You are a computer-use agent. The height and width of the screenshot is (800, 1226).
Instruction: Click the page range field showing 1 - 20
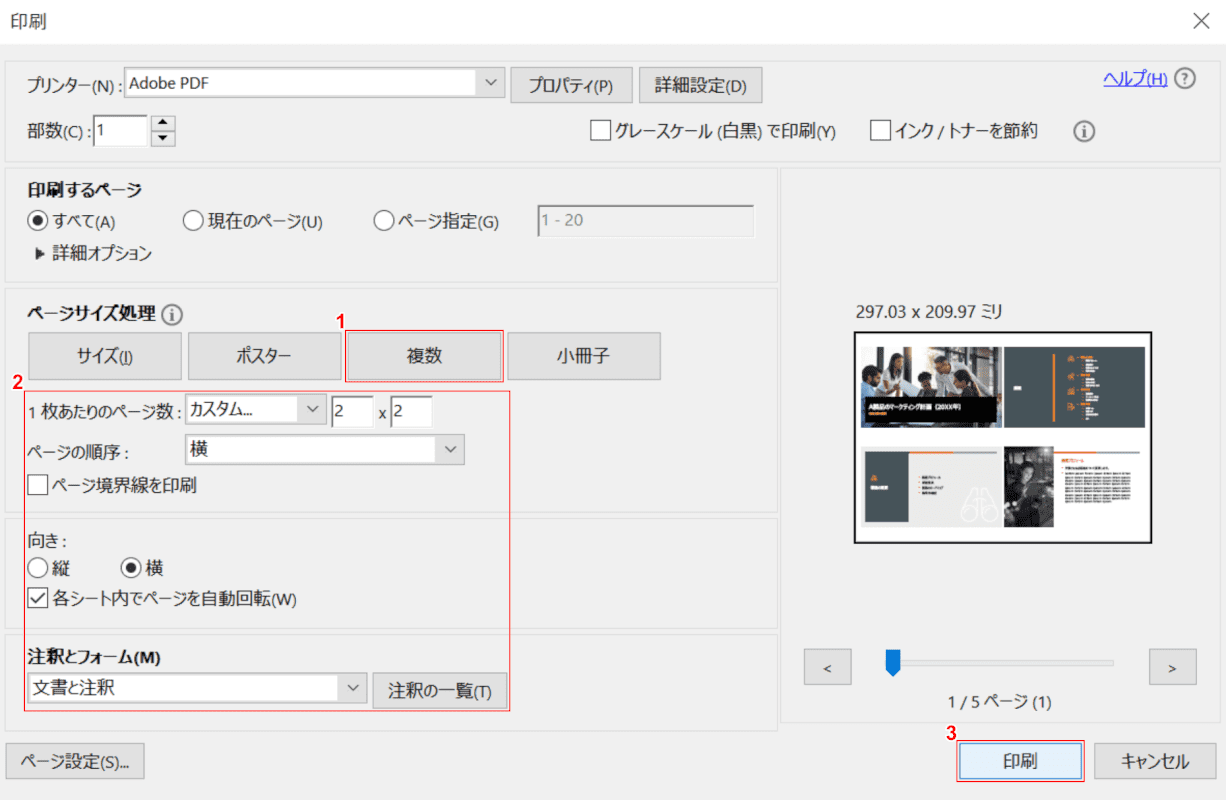646,221
